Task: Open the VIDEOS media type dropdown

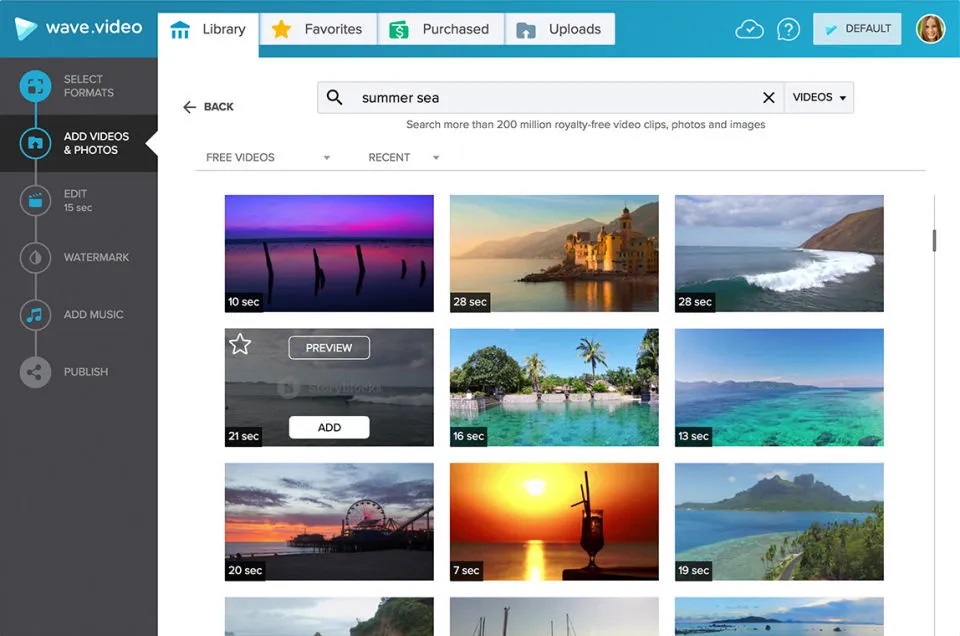Action: (x=818, y=97)
